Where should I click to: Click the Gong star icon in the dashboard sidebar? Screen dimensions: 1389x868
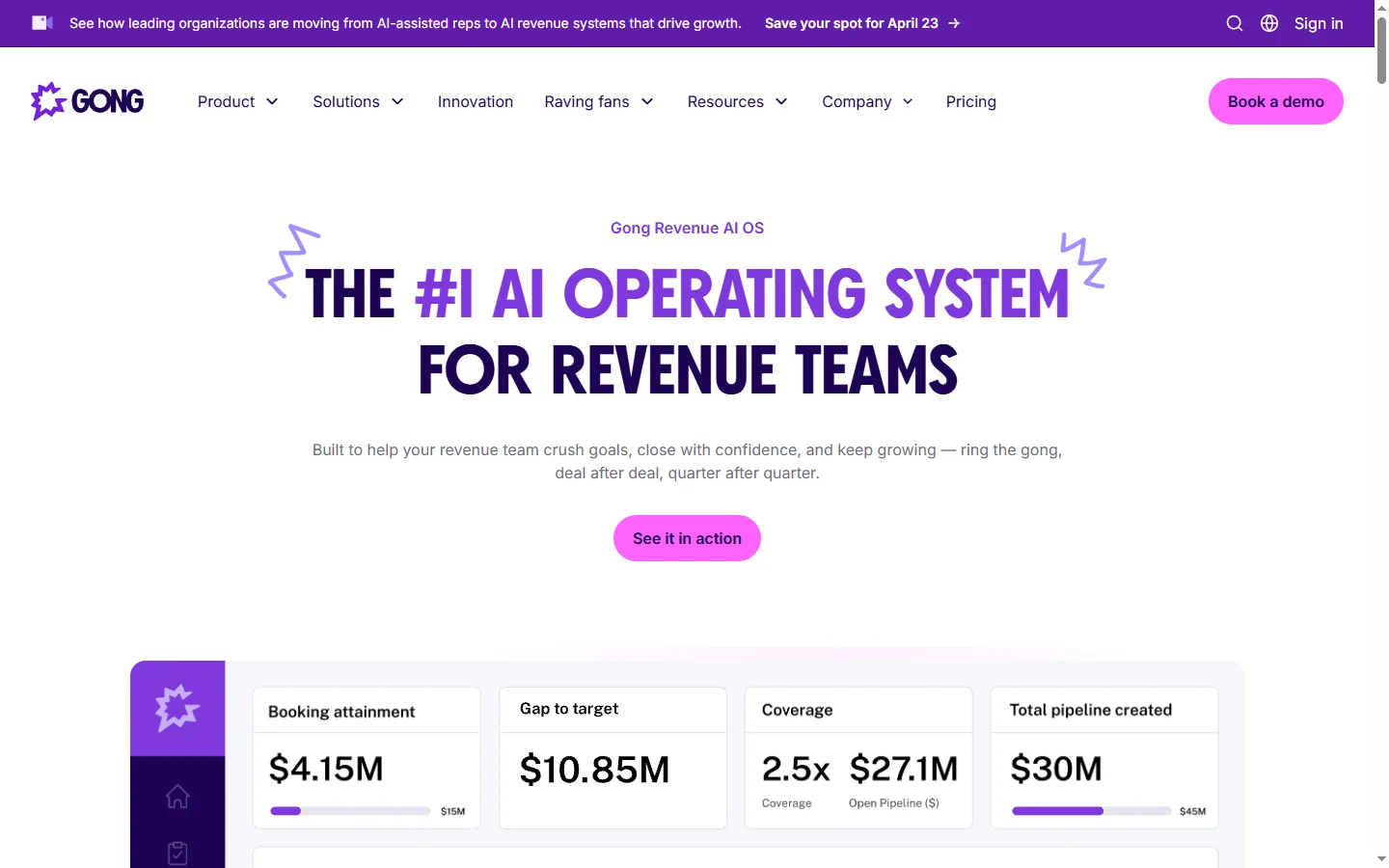click(177, 708)
